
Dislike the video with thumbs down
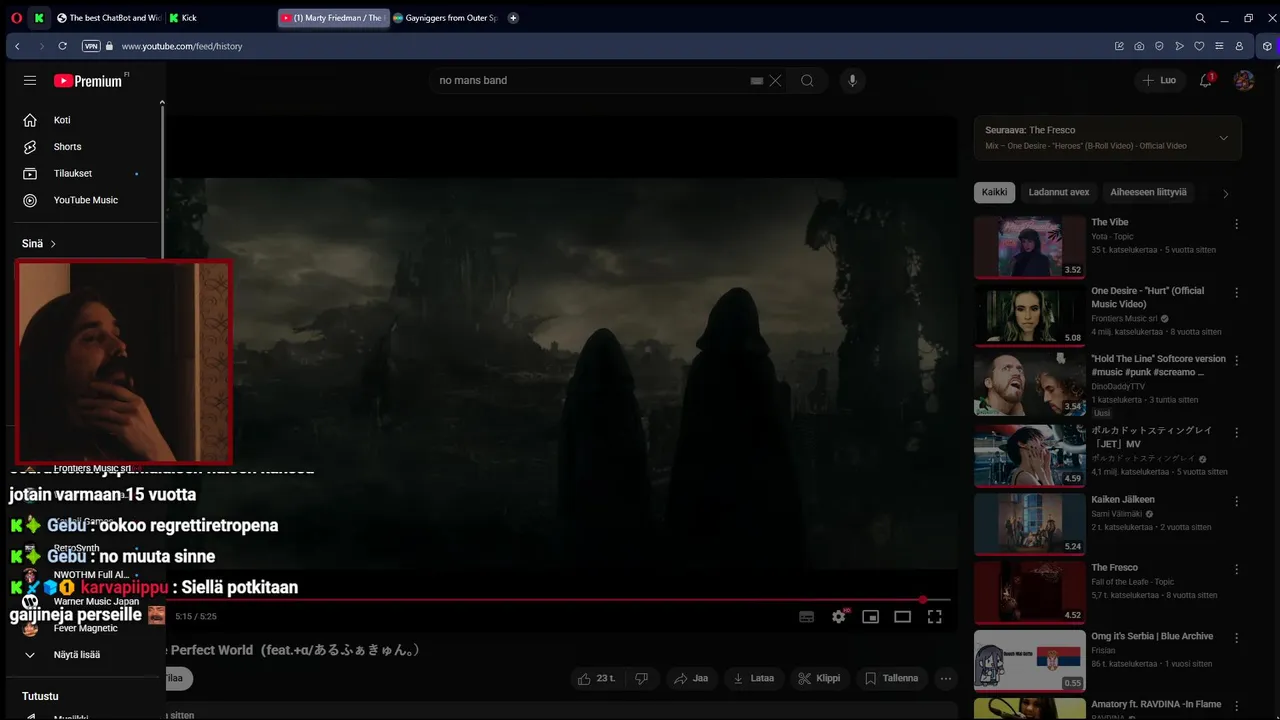[x=641, y=678]
